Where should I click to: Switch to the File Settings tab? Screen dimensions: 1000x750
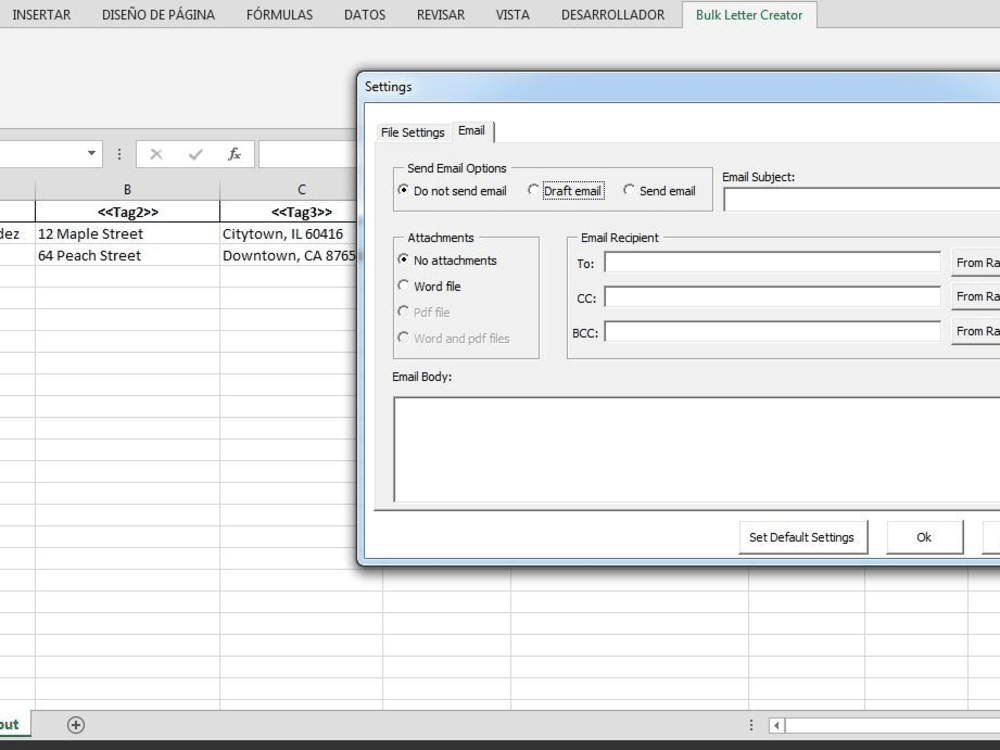pos(413,131)
